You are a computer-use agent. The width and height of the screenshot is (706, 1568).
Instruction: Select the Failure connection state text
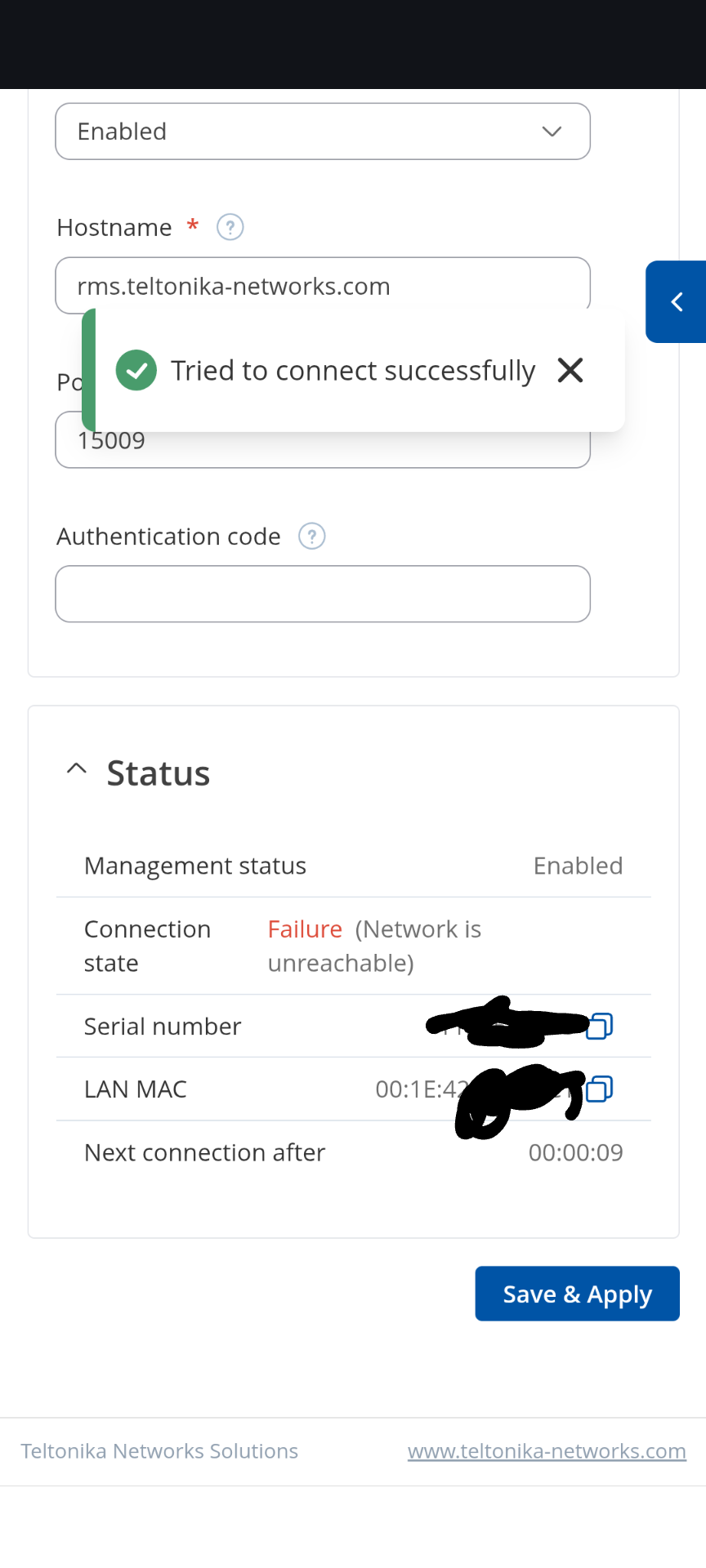click(305, 929)
